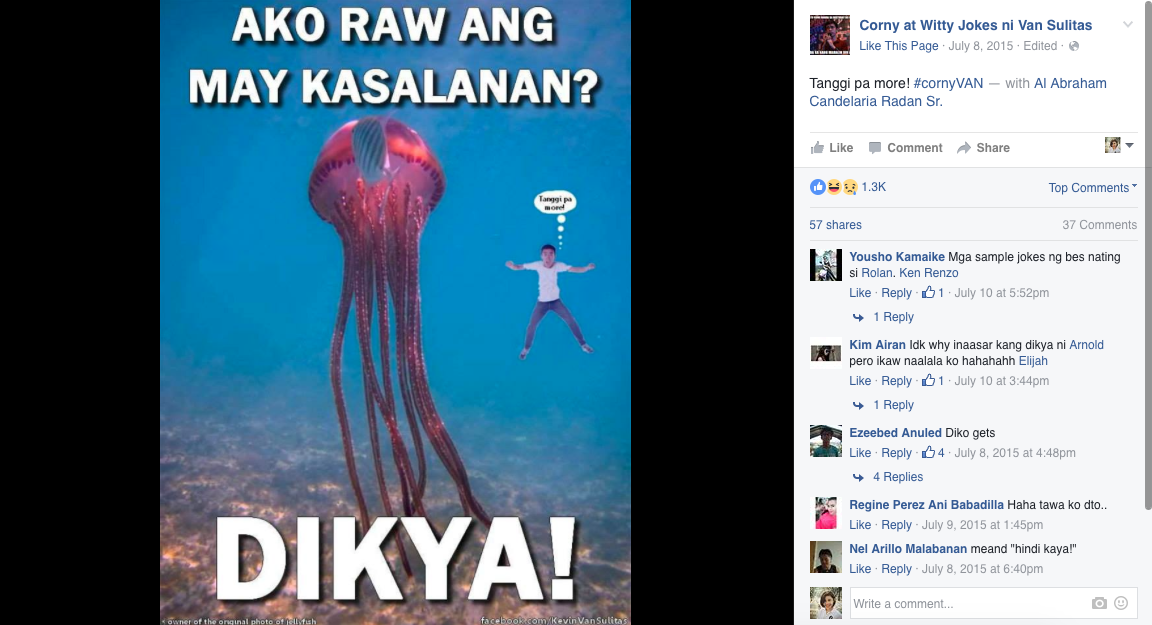This screenshot has width=1152, height=625.
Task: Open the post options chevron at the top right
Action: (1128, 24)
